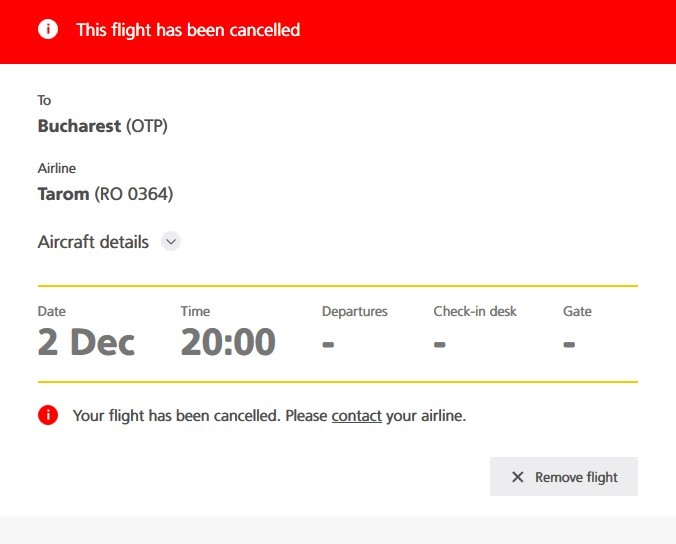Click the Remove flight button
The image size is (676, 544).
click(564, 477)
